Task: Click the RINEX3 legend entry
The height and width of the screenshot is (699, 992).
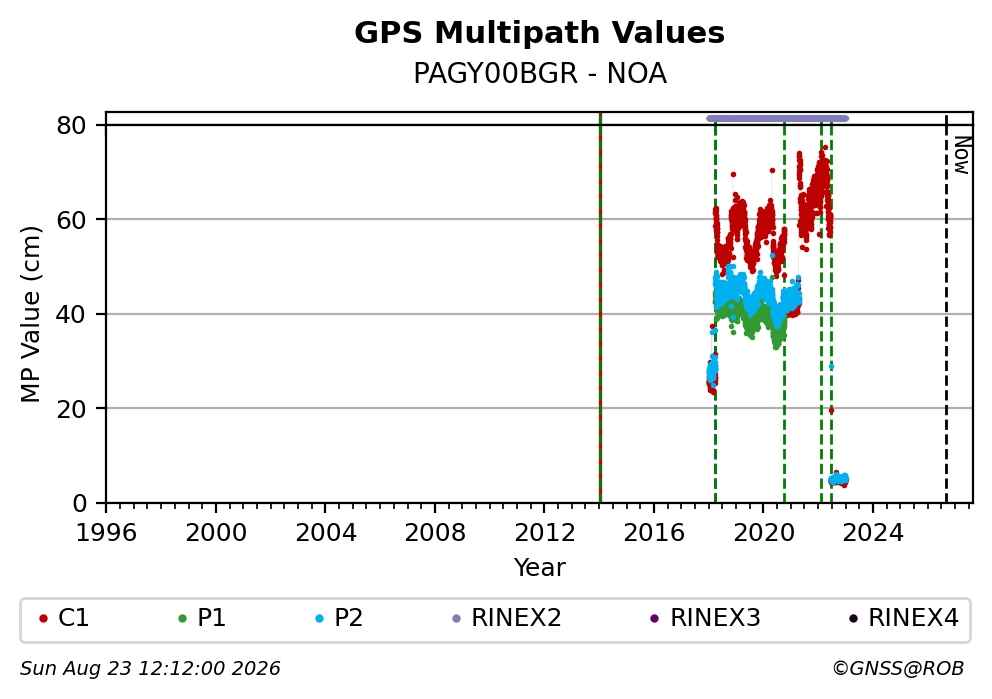Action: 705,618
